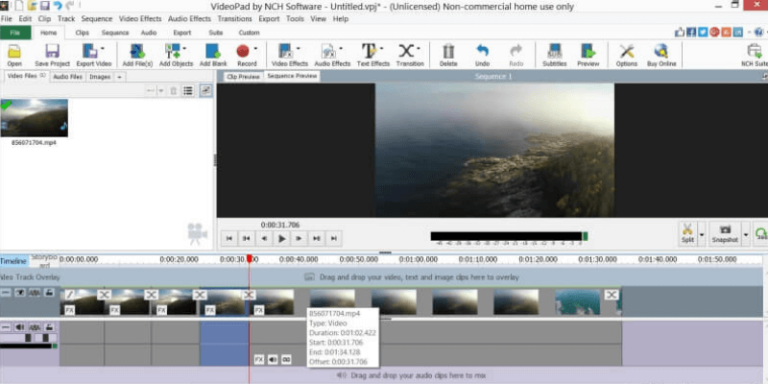Save the project using Save Project
The image size is (768, 384).
[52, 54]
